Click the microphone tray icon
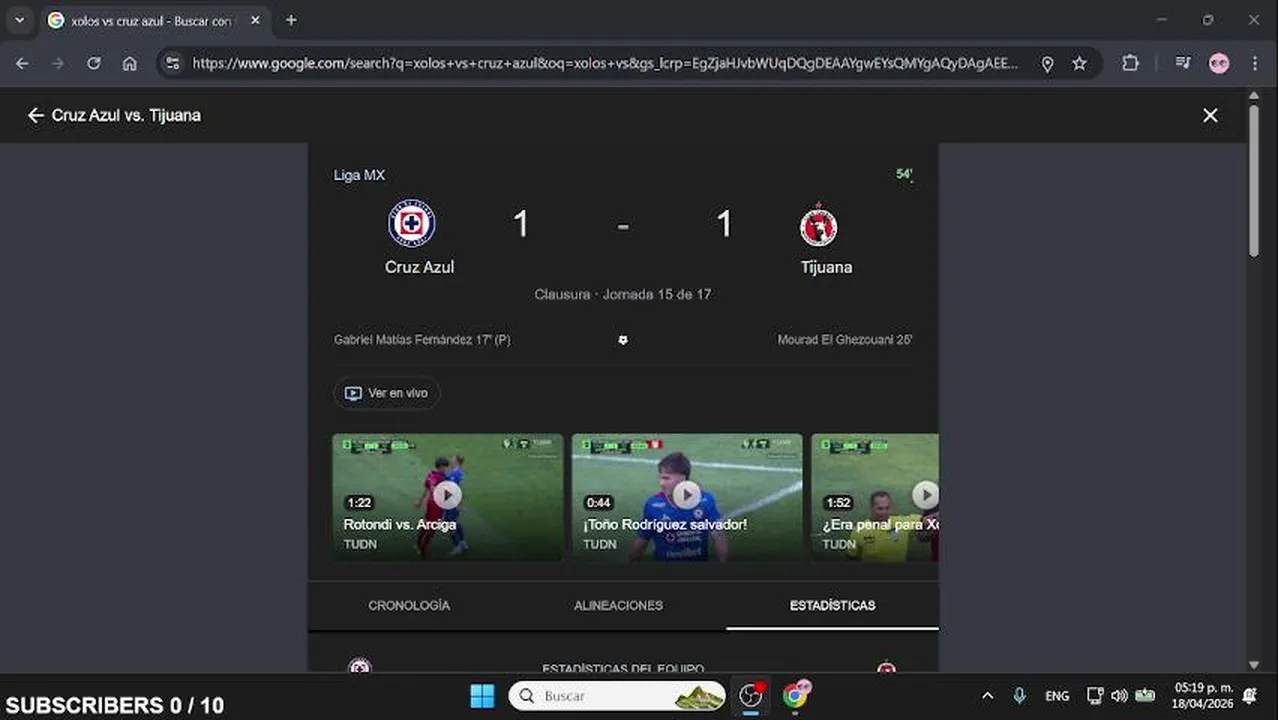This screenshot has height=720, width=1278. point(1019,696)
